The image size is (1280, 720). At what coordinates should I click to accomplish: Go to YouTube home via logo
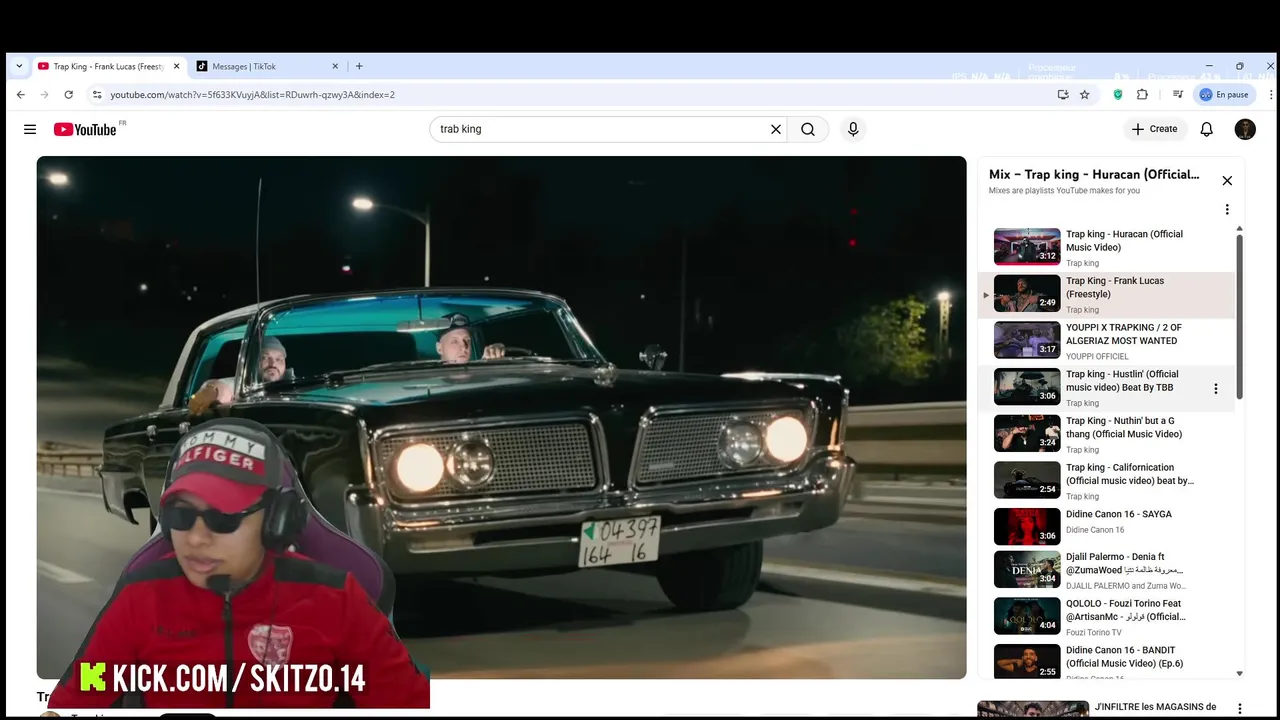click(85, 129)
